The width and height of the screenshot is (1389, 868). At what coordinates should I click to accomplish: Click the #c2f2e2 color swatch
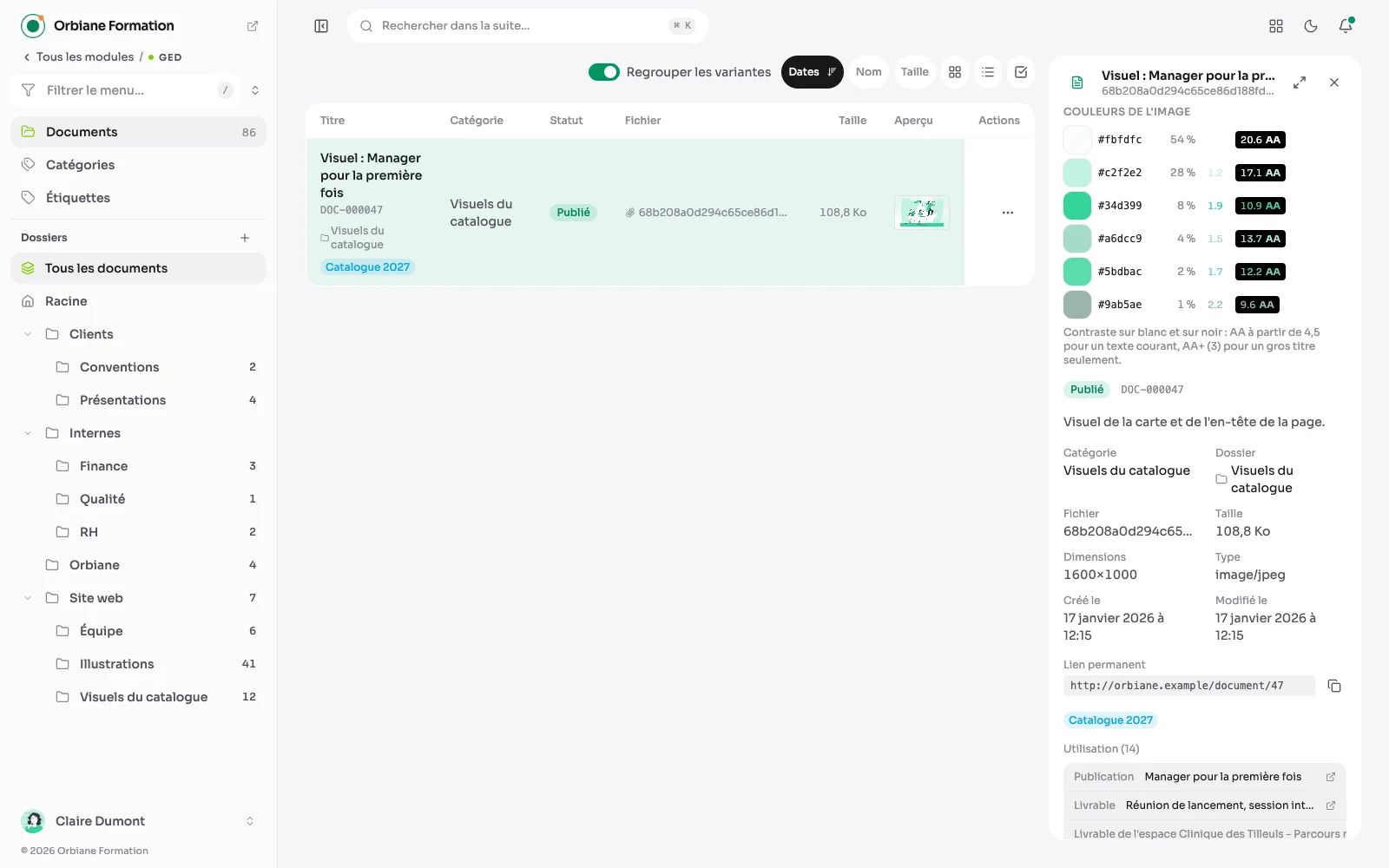coord(1077,173)
